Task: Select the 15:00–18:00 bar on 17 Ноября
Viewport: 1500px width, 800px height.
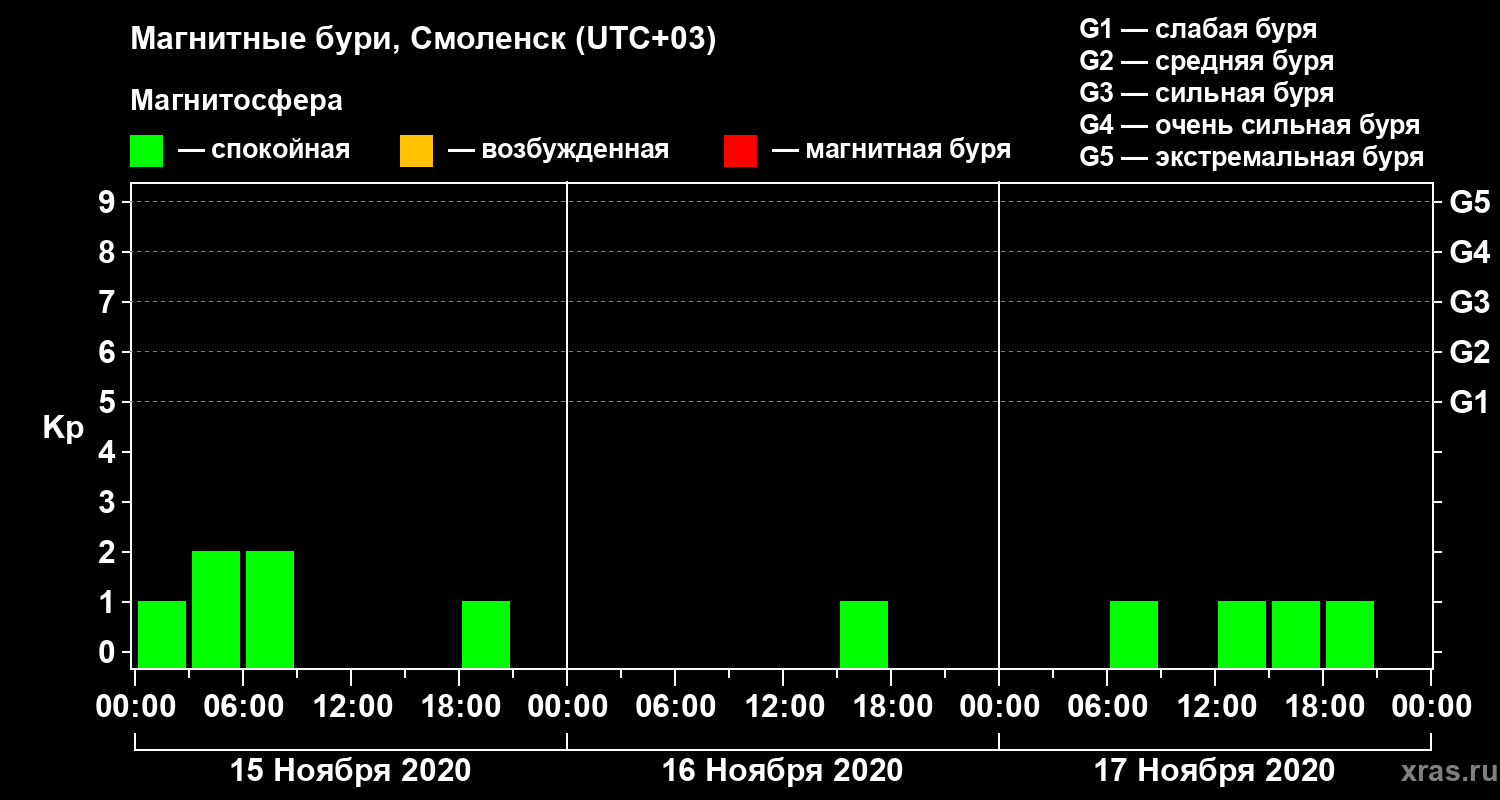Action: 1296,634
